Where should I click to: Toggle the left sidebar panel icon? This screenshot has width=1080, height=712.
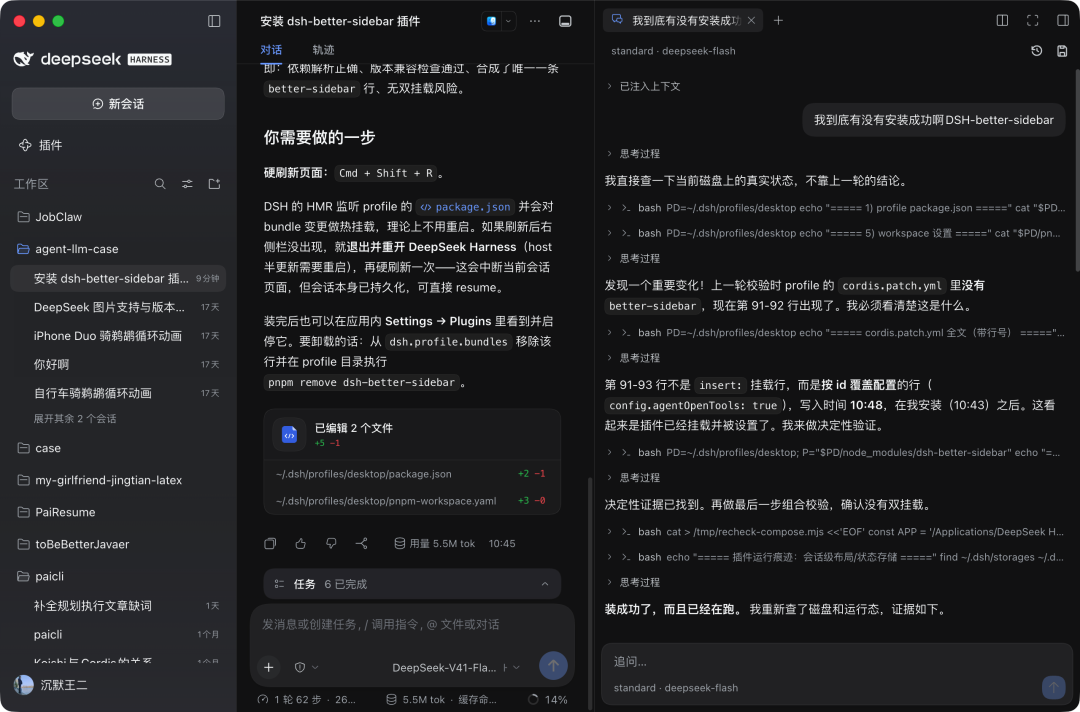(214, 21)
